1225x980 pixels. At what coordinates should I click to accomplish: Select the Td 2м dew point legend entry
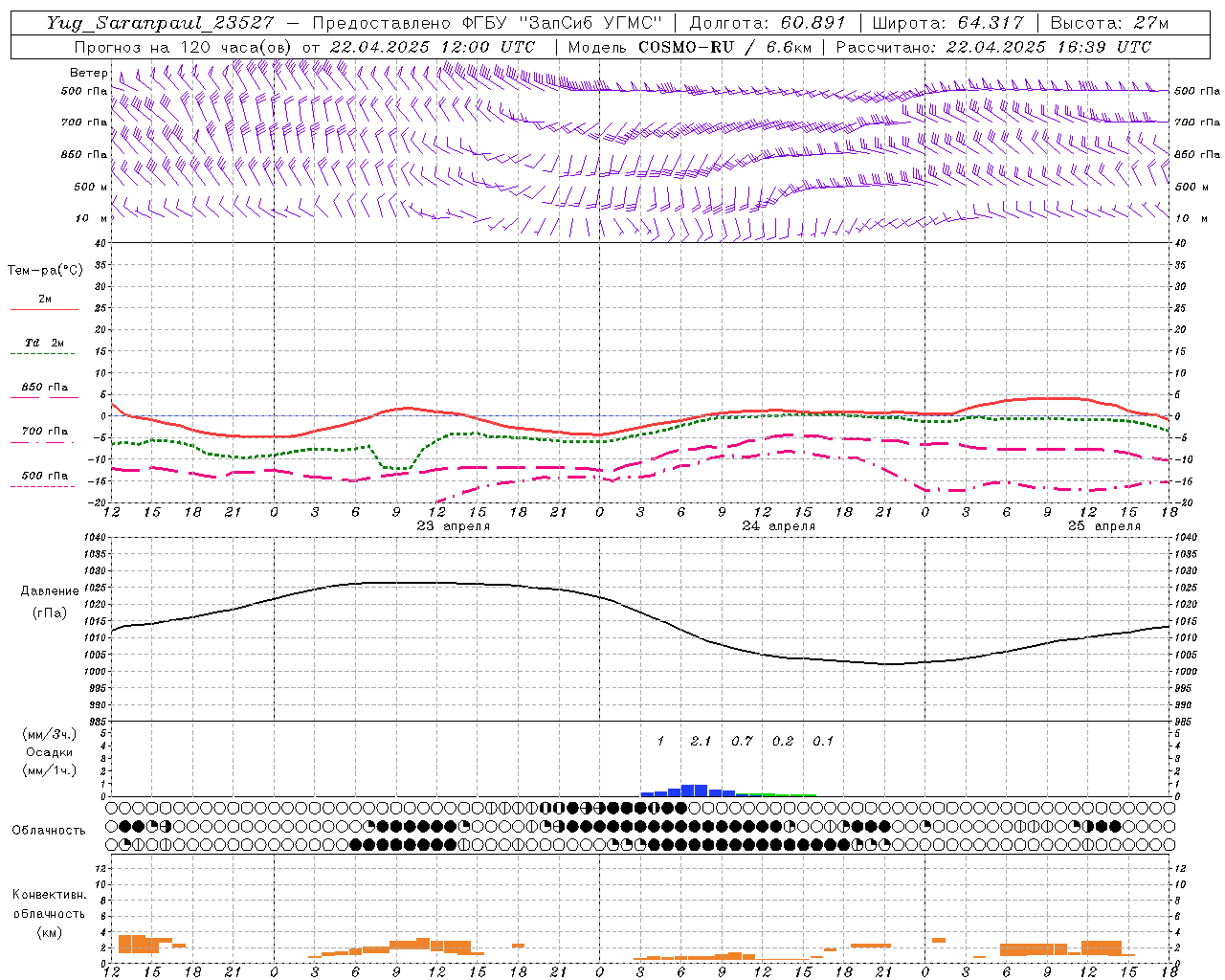pos(45,343)
